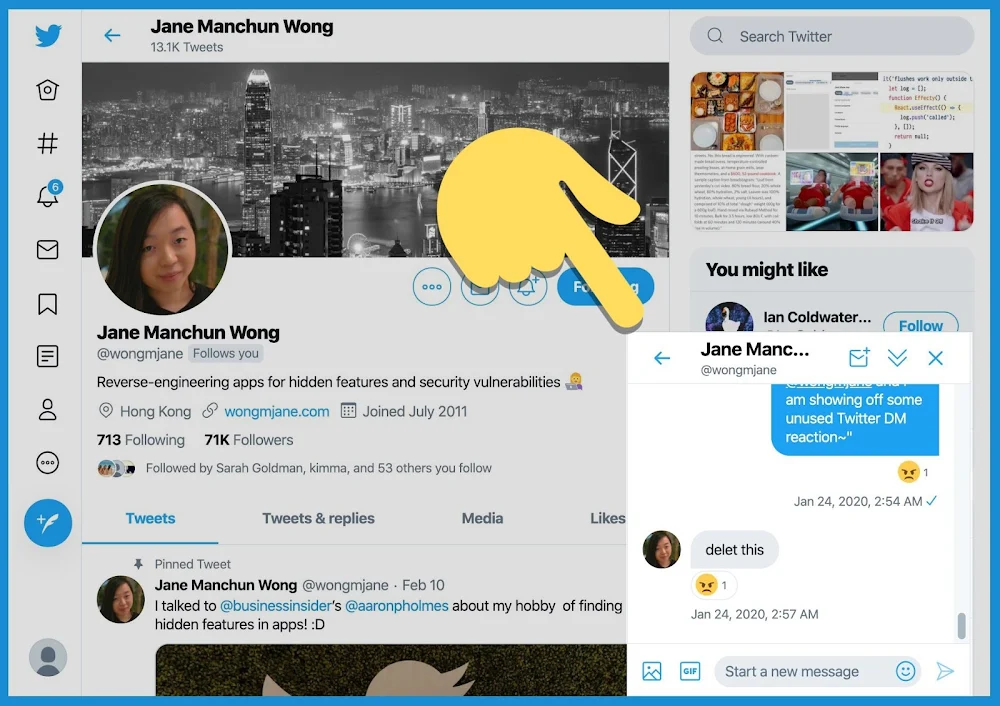Click 'Jan 24, 2020, 2:57 AM' timestamp

point(754,614)
